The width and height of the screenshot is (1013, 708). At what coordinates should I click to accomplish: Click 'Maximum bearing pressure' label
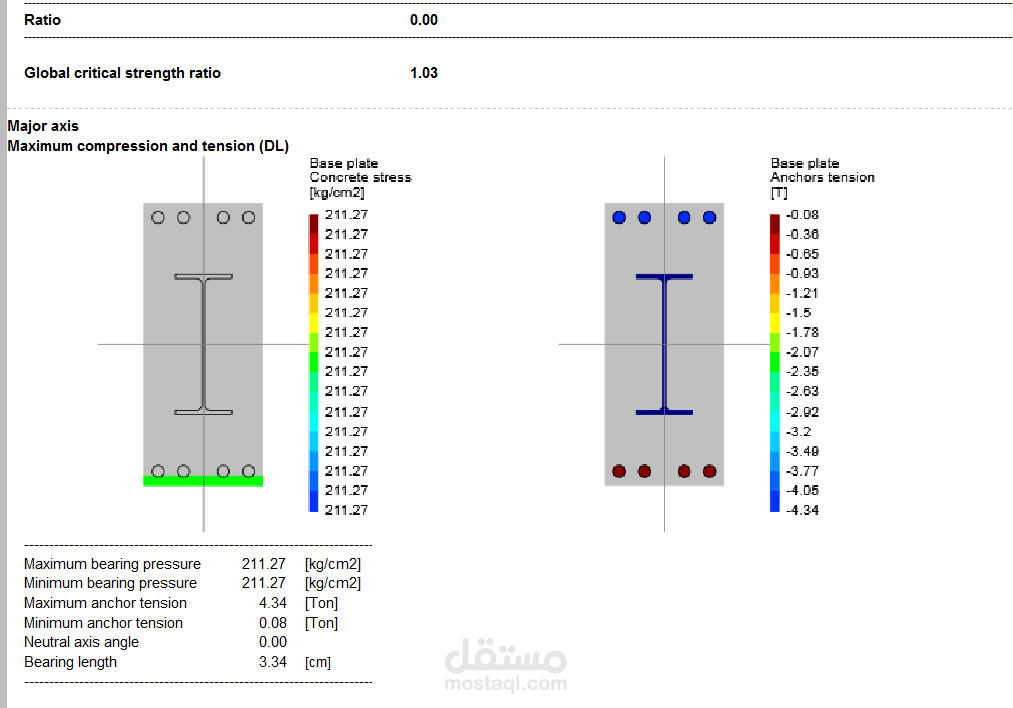[x=112, y=564]
